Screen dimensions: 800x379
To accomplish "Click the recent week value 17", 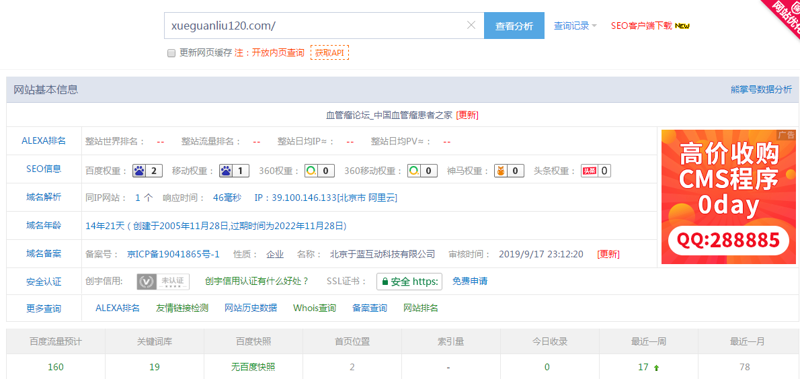I will click(643, 367).
